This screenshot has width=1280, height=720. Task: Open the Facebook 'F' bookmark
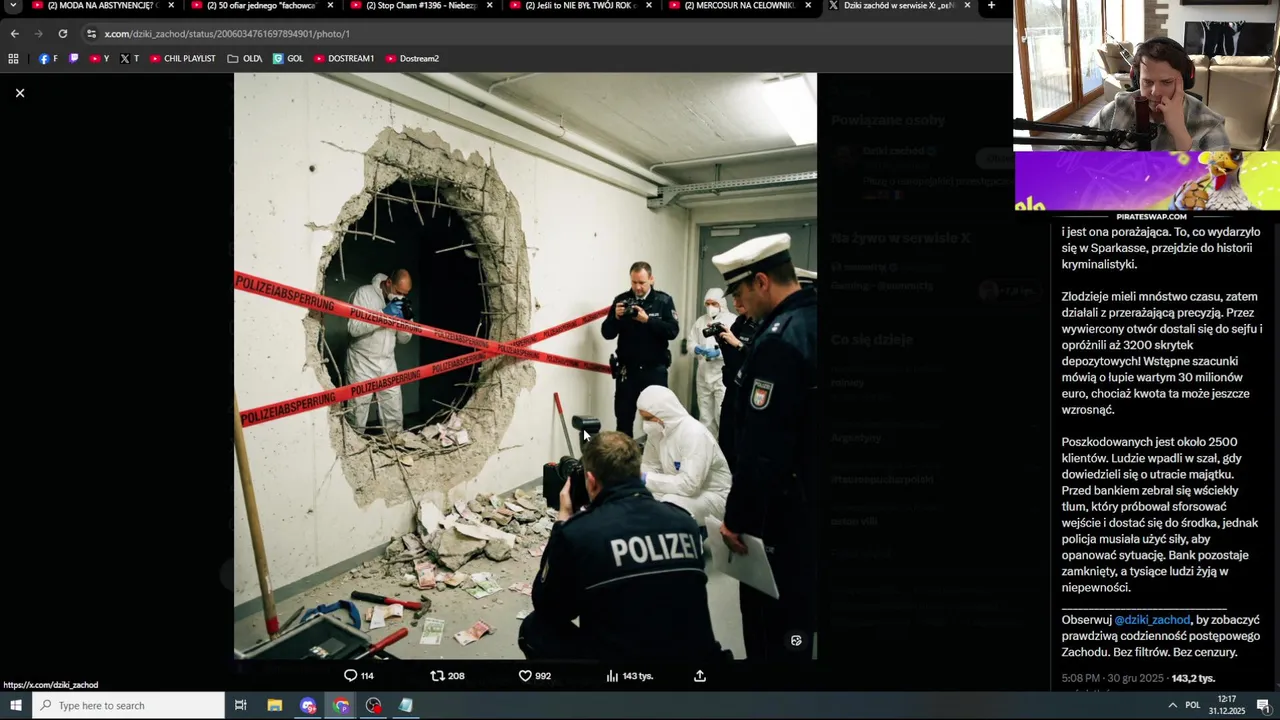click(x=48, y=59)
